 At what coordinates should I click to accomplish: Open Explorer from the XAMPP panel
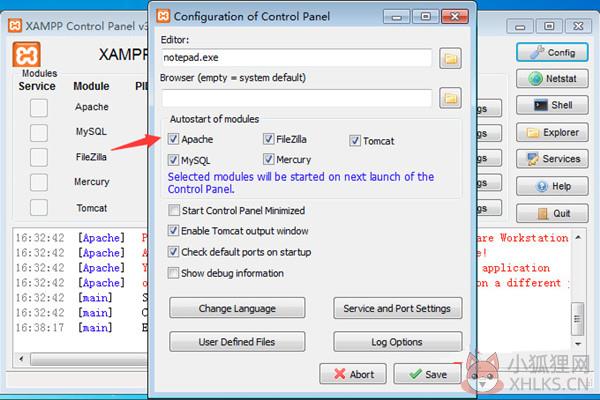click(552, 132)
